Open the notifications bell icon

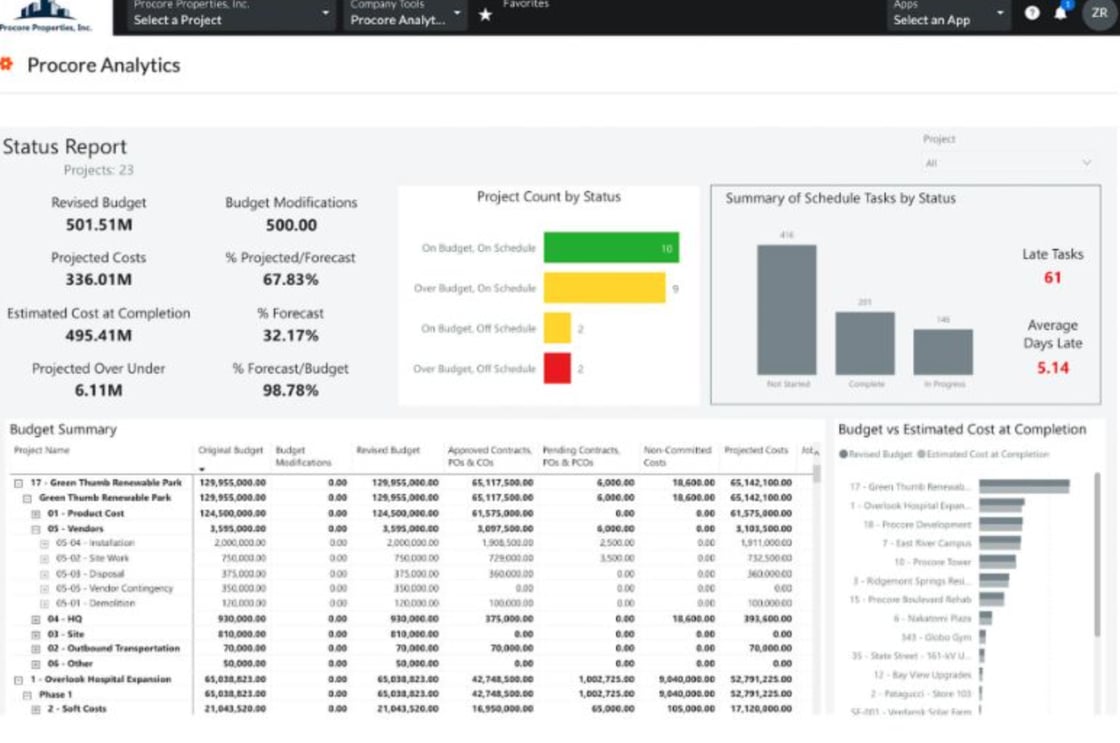click(1061, 13)
